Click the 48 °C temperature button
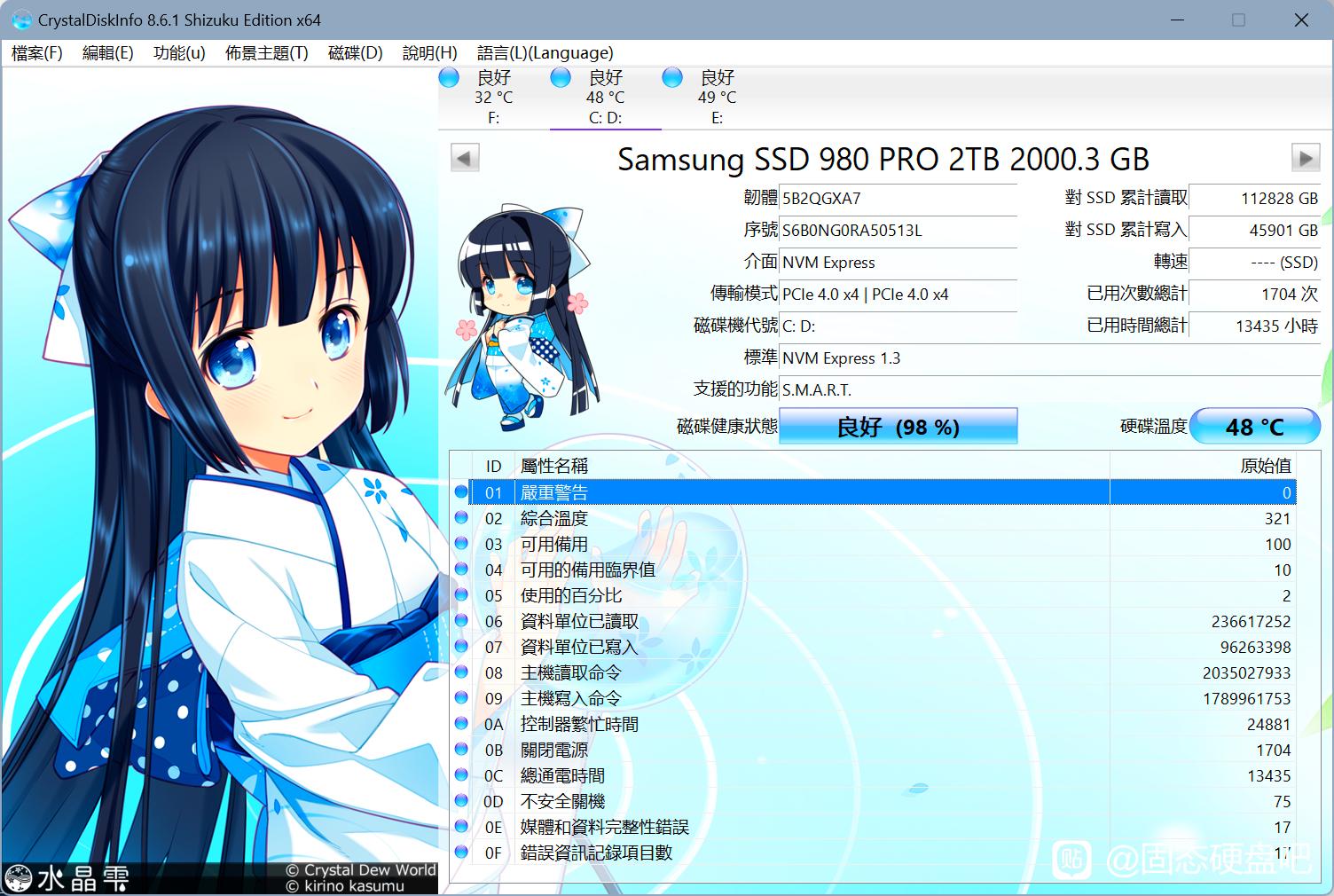The height and width of the screenshot is (896, 1334). coord(1254,427)
